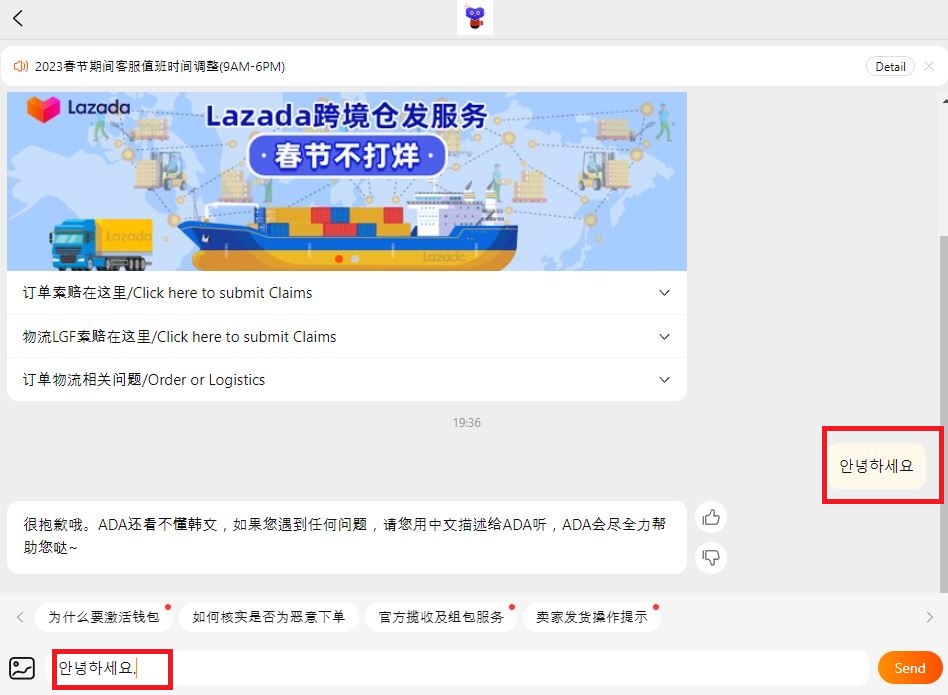
Task: Click '物流LGF索赔在这里/Click here to submit Claims' text
Action: [x=180, y=337]
